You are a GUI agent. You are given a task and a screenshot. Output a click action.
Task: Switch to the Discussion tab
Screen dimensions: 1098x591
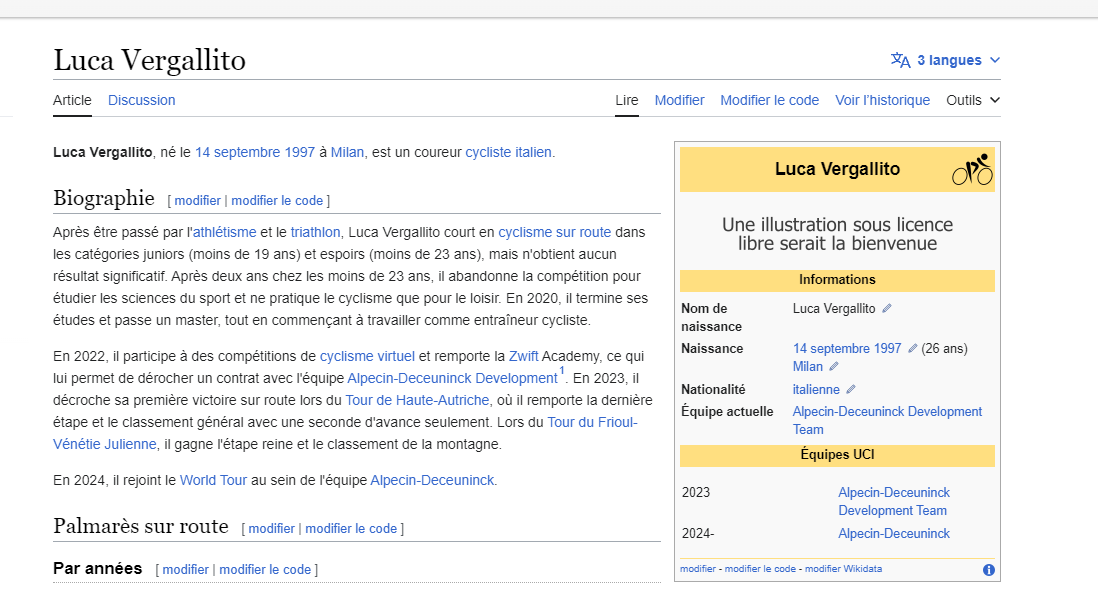pyautogui.click(x=141, y=100)
